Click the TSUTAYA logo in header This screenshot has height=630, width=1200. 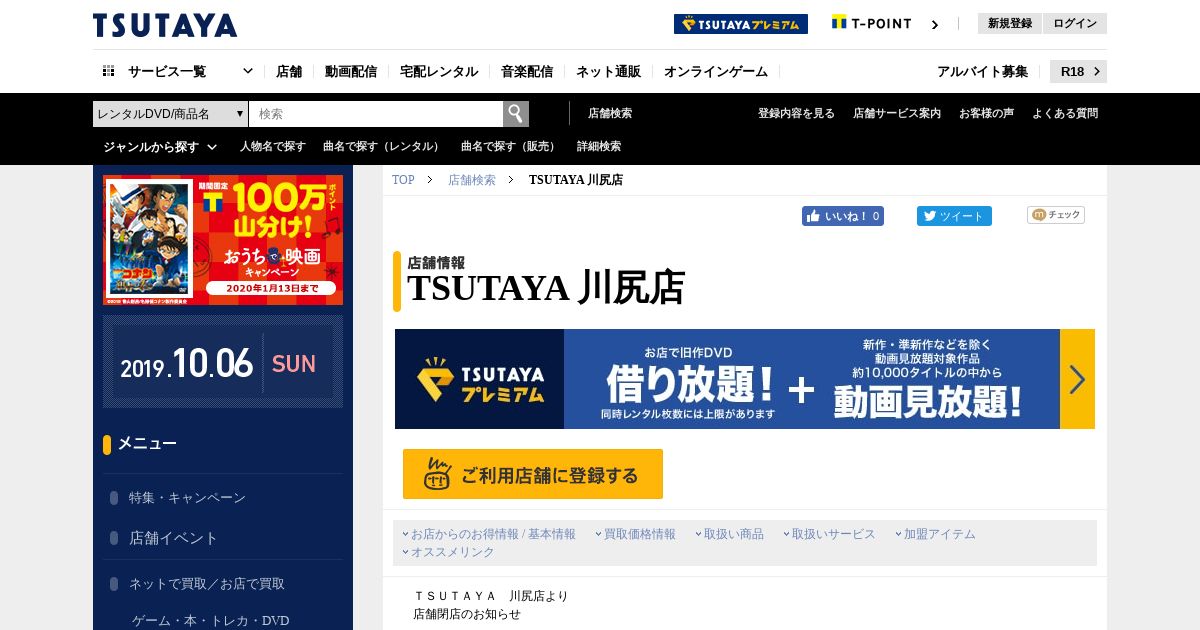[x=165, y=25]
